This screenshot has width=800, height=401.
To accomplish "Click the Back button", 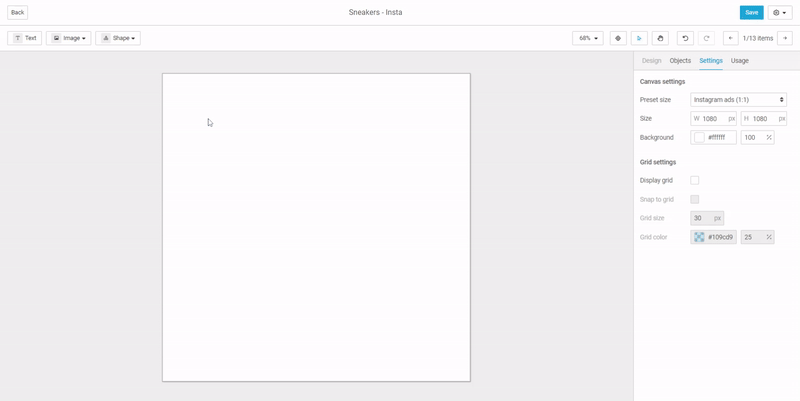I will tap(18, 12).
